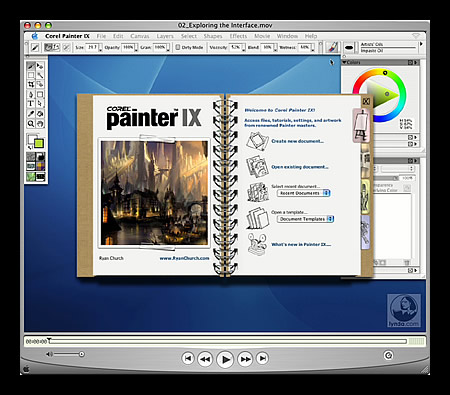Screen dimensions: 450x395
Task: Open the Paper selector in the toolbox
Action: pyautogui.click(x=31, y=156)
